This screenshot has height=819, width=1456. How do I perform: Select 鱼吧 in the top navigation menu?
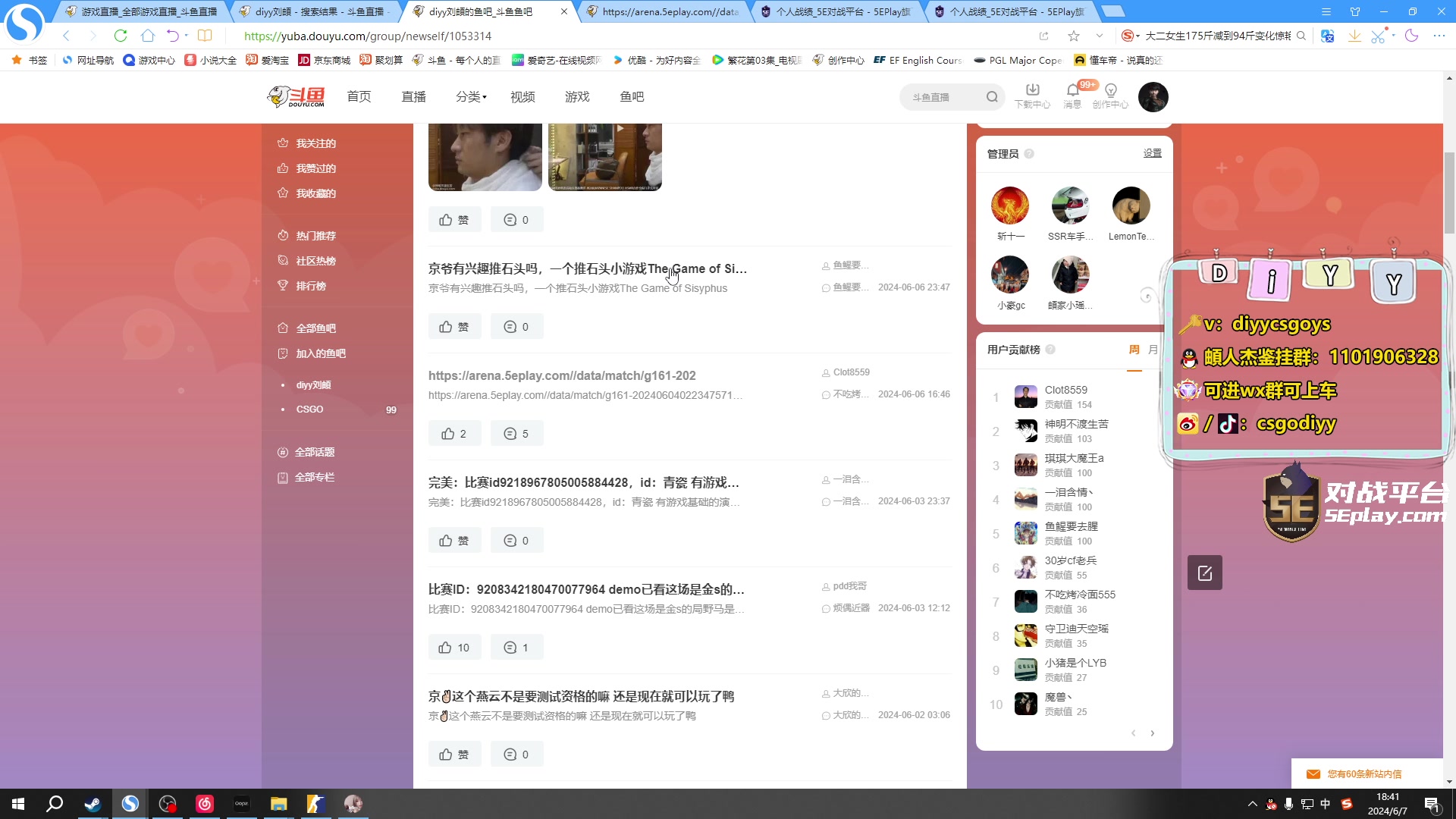(x=632, y=96)
